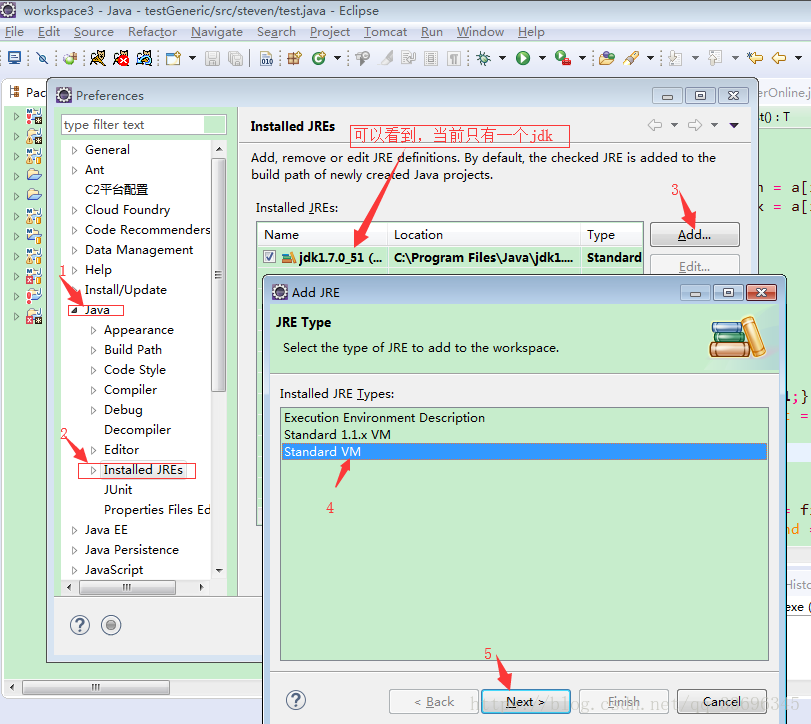
Task: Click the Skip All Breakpoints icon
Action: pyautogui.click(x=42, y=58)
